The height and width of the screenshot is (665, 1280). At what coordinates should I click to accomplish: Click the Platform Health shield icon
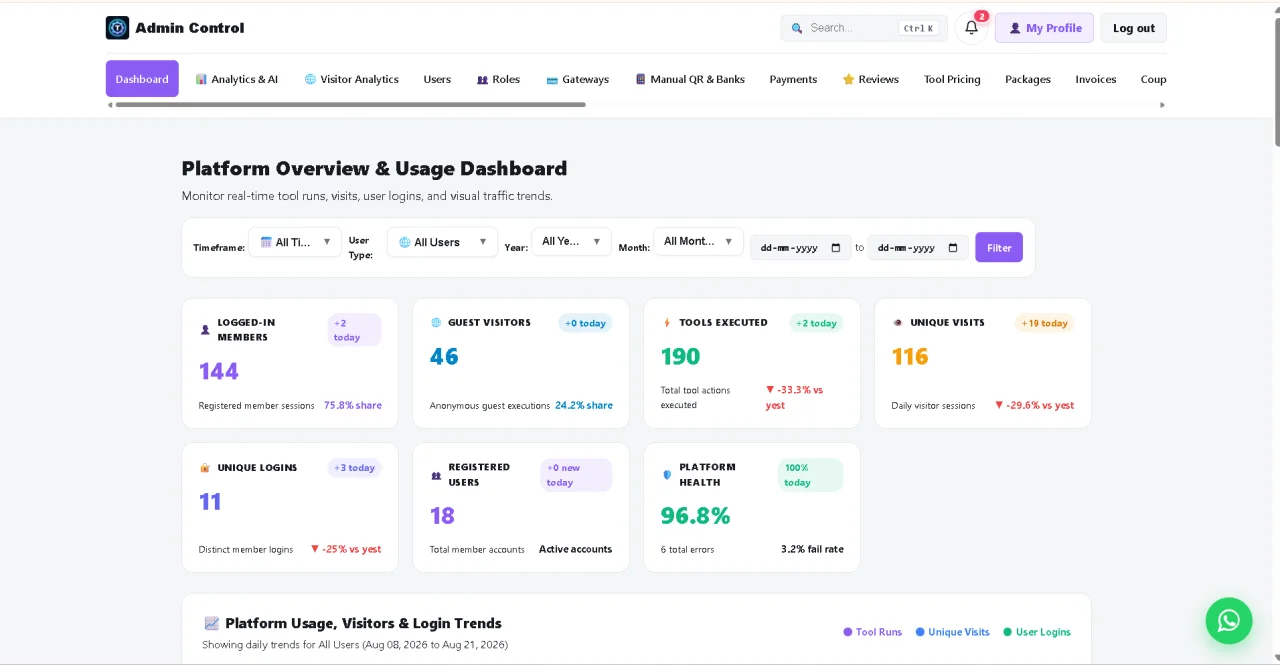tap(667, 475)
